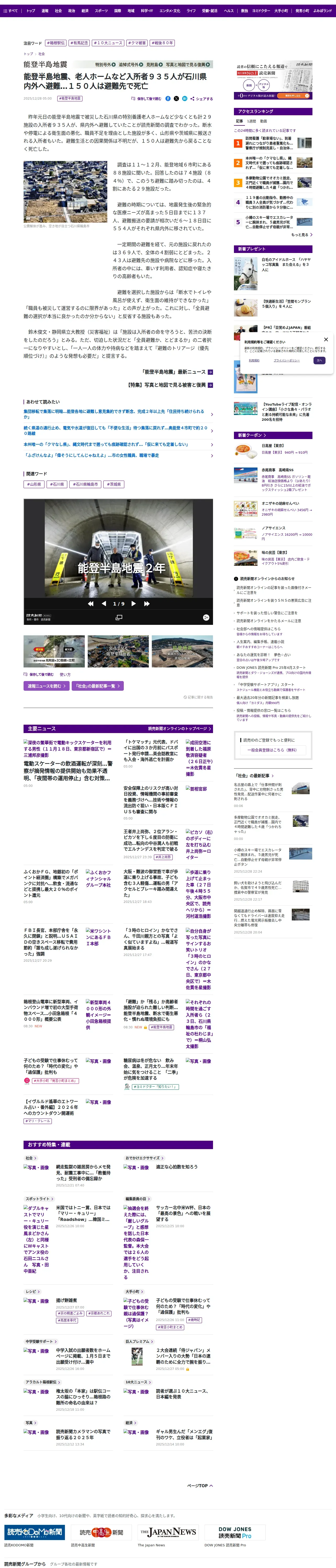Image resolution: width=336 pixels, height=1568 pixels.
Task: Jump to top via ページTOP
Action: pyautogui.click(x=200, y=1486)
